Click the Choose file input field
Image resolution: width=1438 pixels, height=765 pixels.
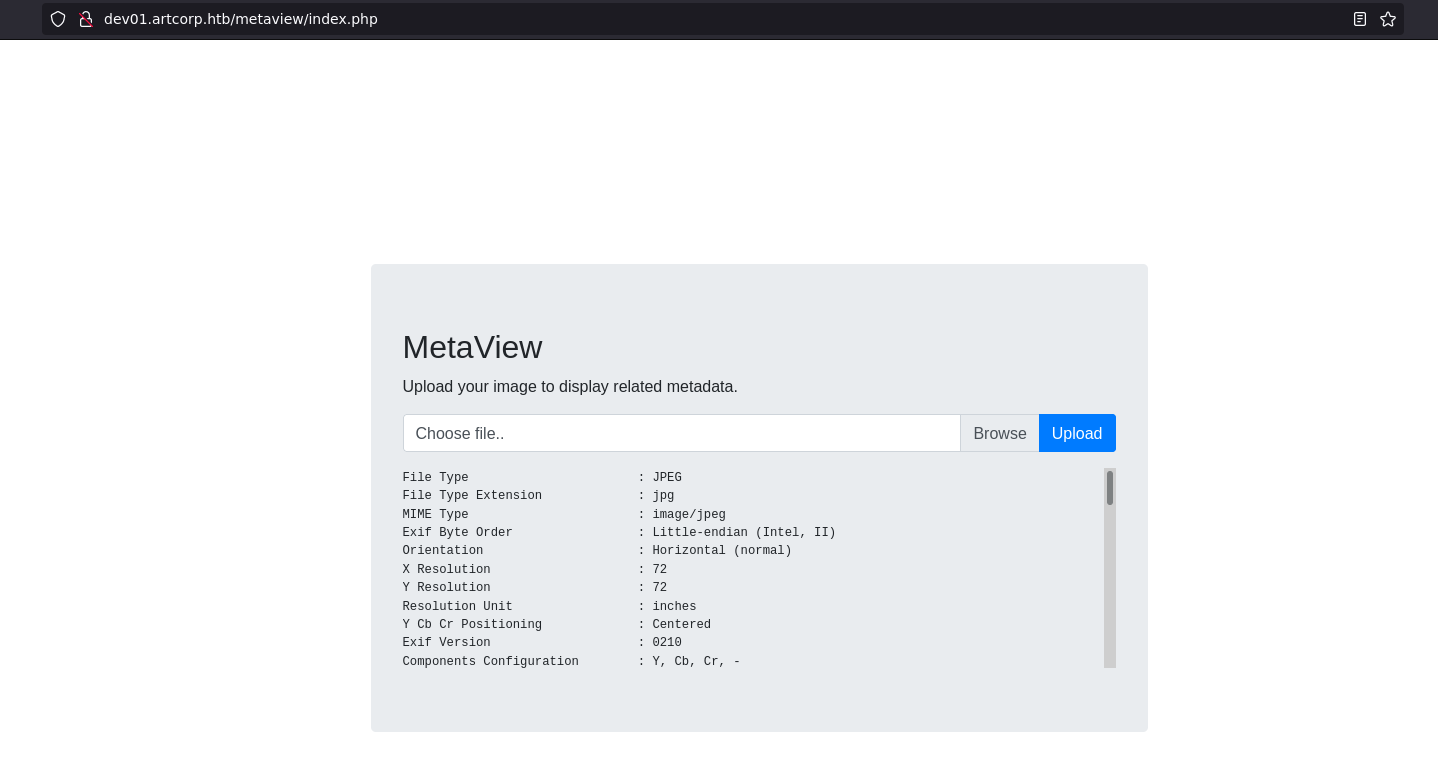coord(681,433)
